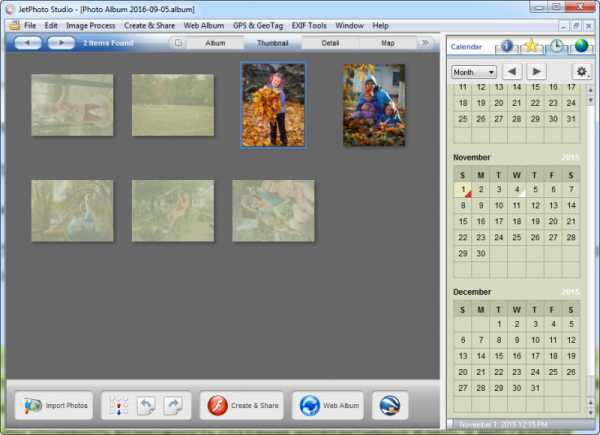Go to next calendar period arrow

[x=536, y=72]
